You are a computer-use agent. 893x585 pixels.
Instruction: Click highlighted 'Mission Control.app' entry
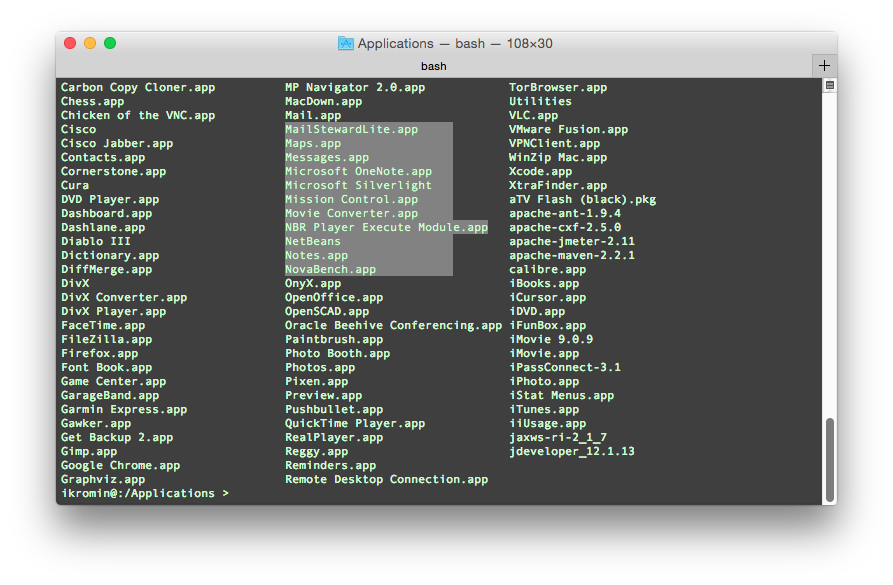(x=351, y=199)
